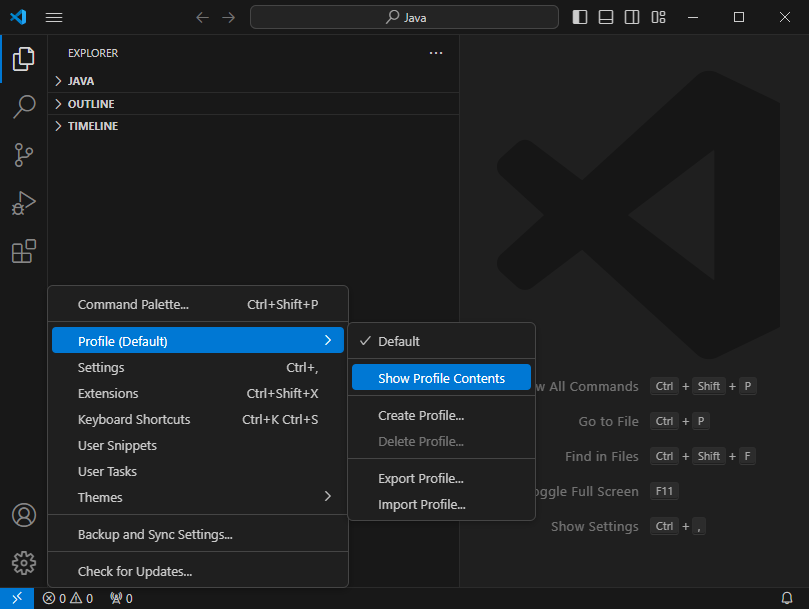Toggle the bottom panel layout icon
Image resolution: width=809 pixels, height=609 pixels.
606,17
